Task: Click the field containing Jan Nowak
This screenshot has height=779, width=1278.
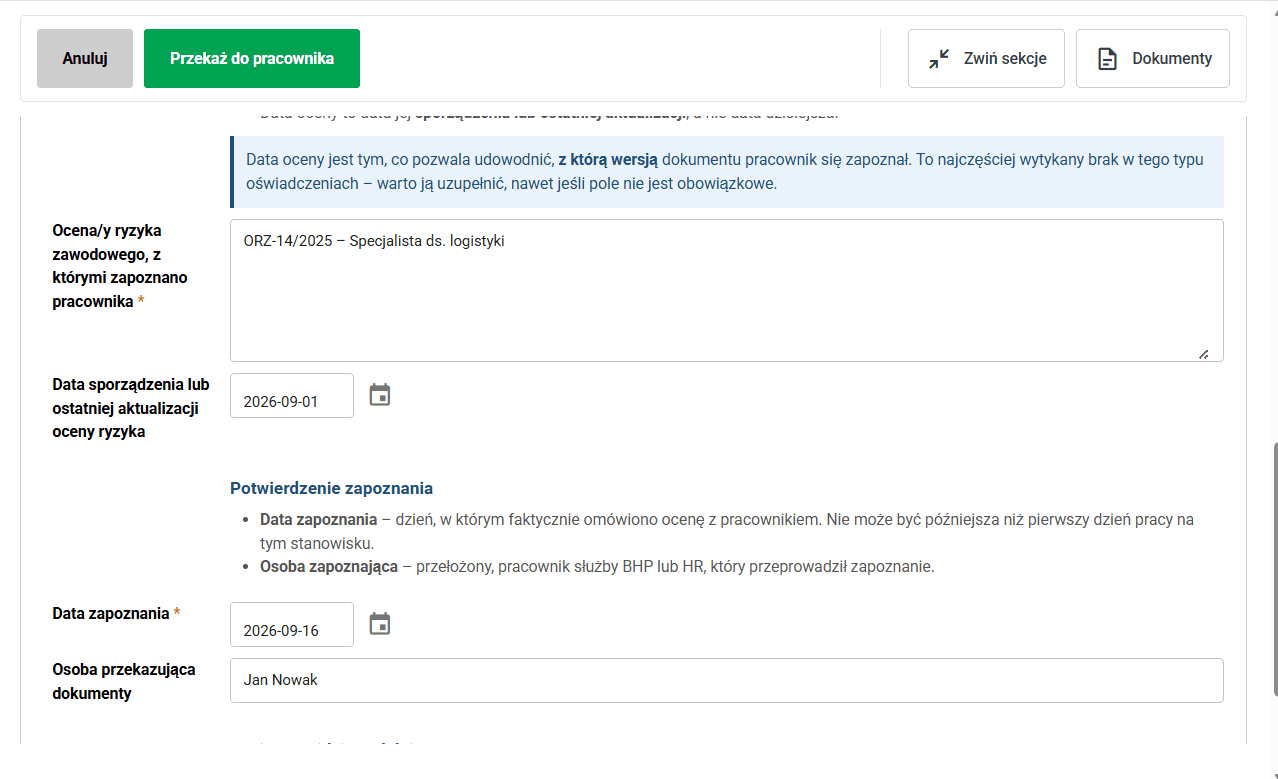Action: (727, 680)
